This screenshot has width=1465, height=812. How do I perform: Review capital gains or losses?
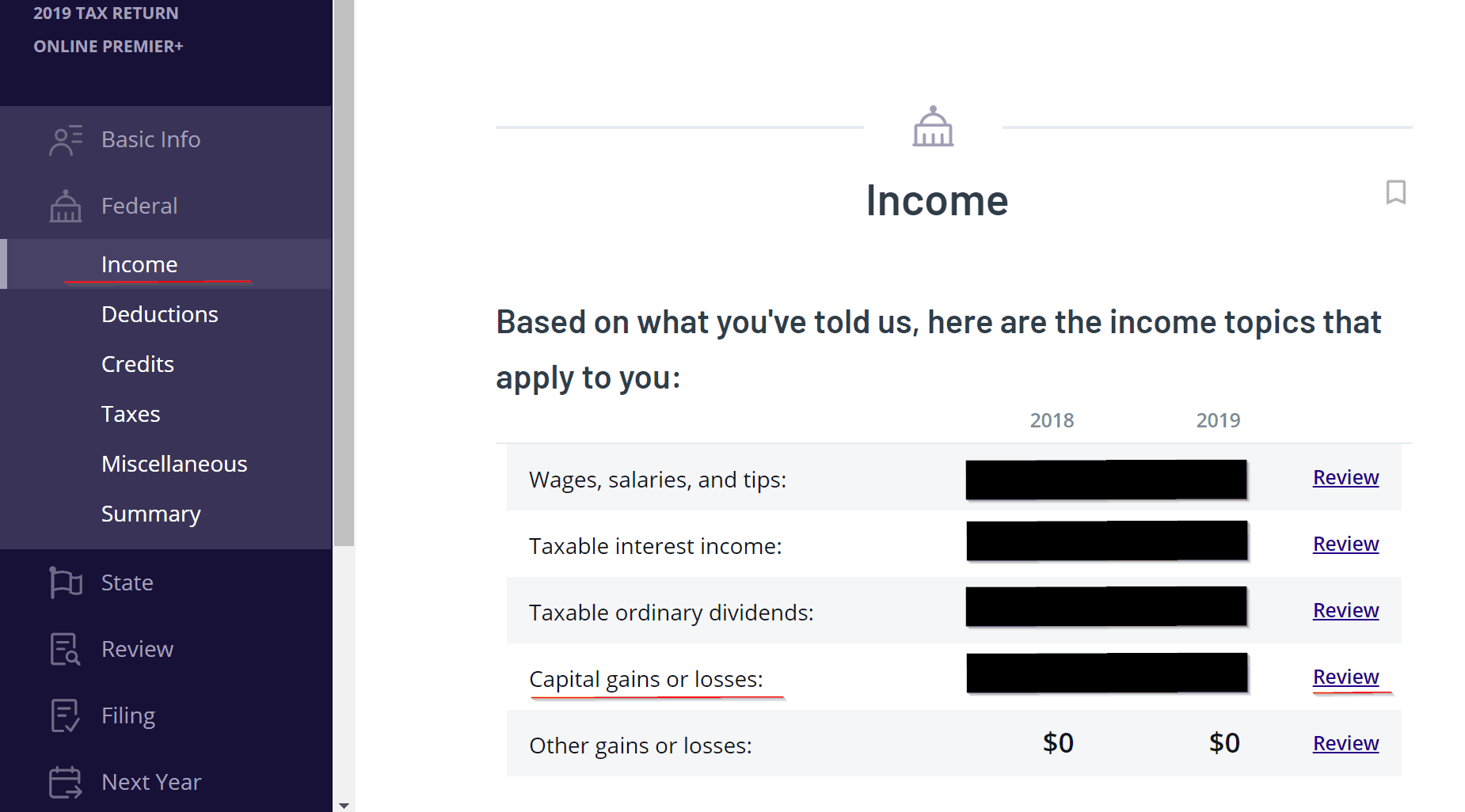click(1345, 677)
